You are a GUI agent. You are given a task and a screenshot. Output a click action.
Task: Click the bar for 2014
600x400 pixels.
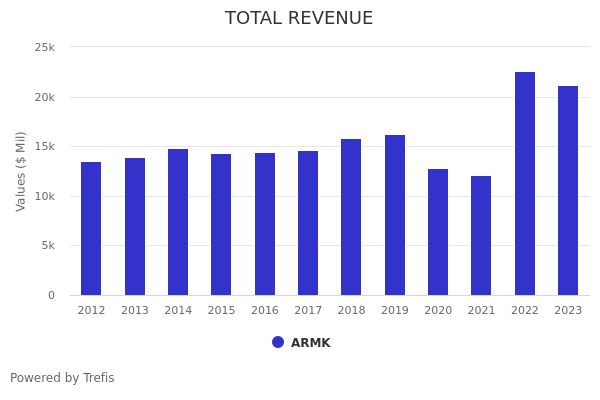tap(178, 222)
